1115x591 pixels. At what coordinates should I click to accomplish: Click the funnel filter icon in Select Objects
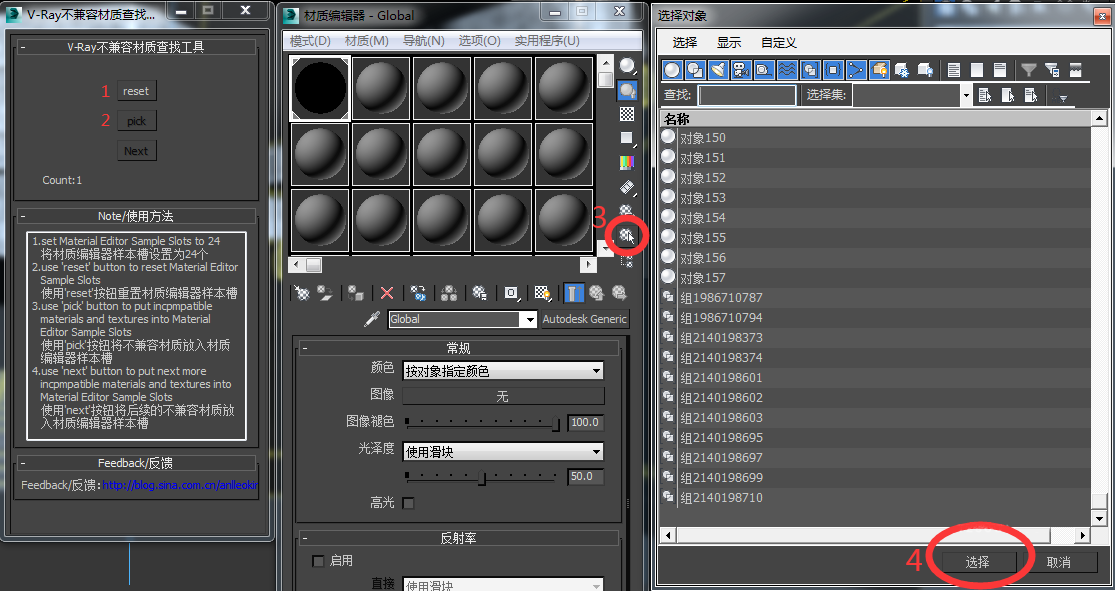1028,70
